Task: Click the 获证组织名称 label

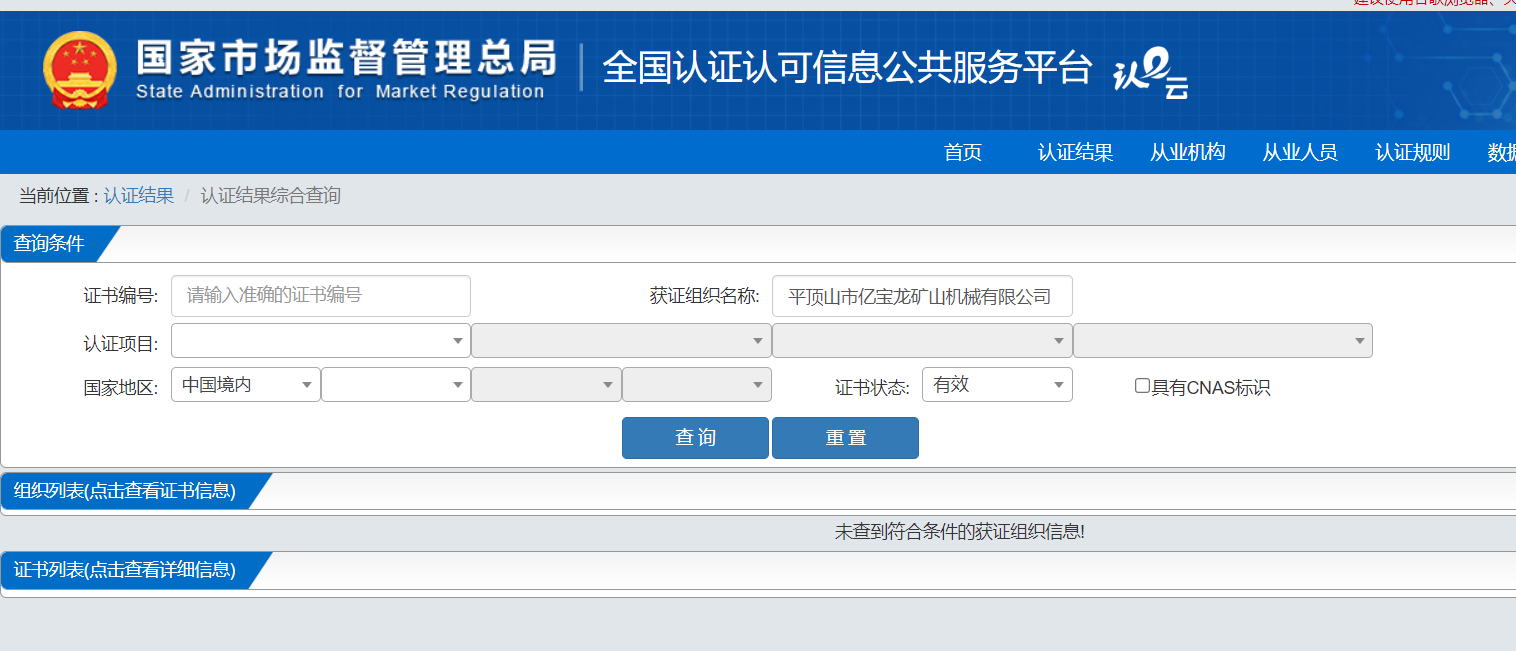Action: pyautogui.click(x=705, y=297)
